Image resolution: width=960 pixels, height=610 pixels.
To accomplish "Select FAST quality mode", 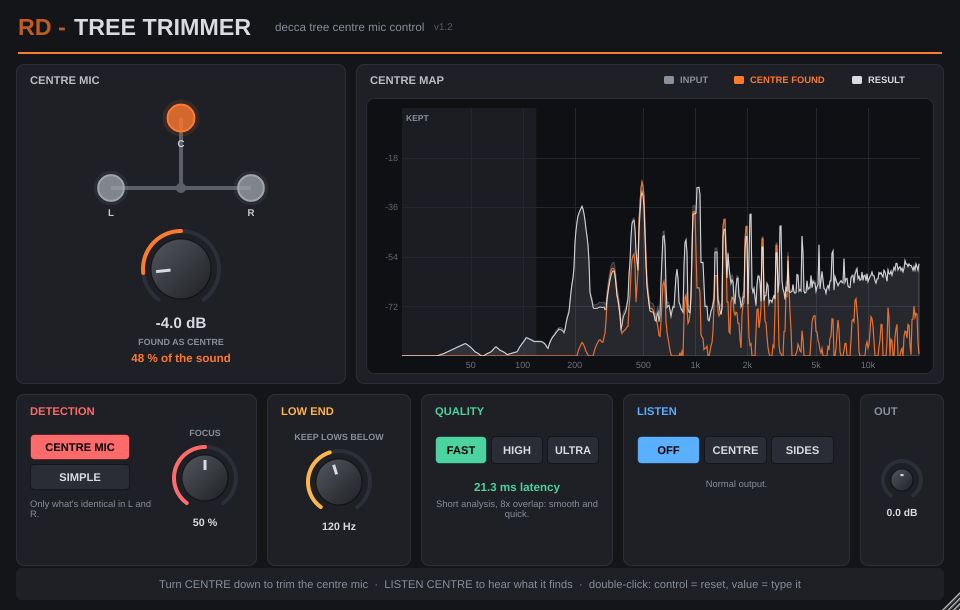I will pyautogui.click(x=460, y=450).
